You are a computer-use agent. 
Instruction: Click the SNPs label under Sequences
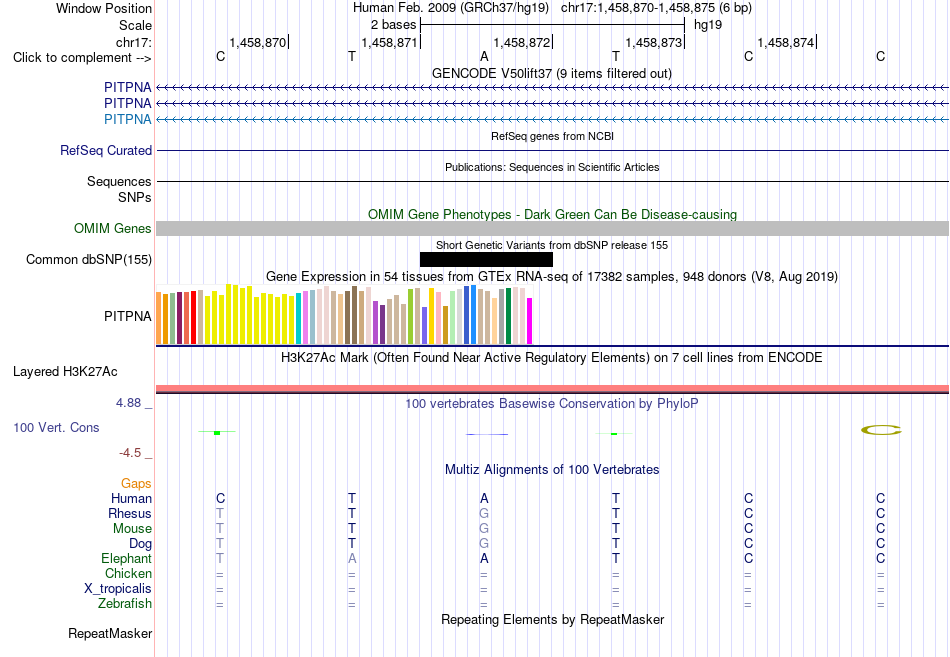pyautogui.click(x=135, y=198)
